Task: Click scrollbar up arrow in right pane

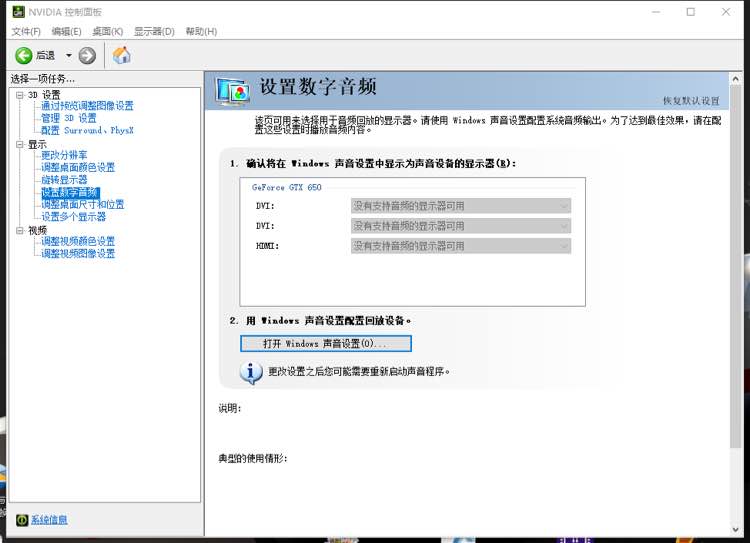Action: tap(736, 78)
